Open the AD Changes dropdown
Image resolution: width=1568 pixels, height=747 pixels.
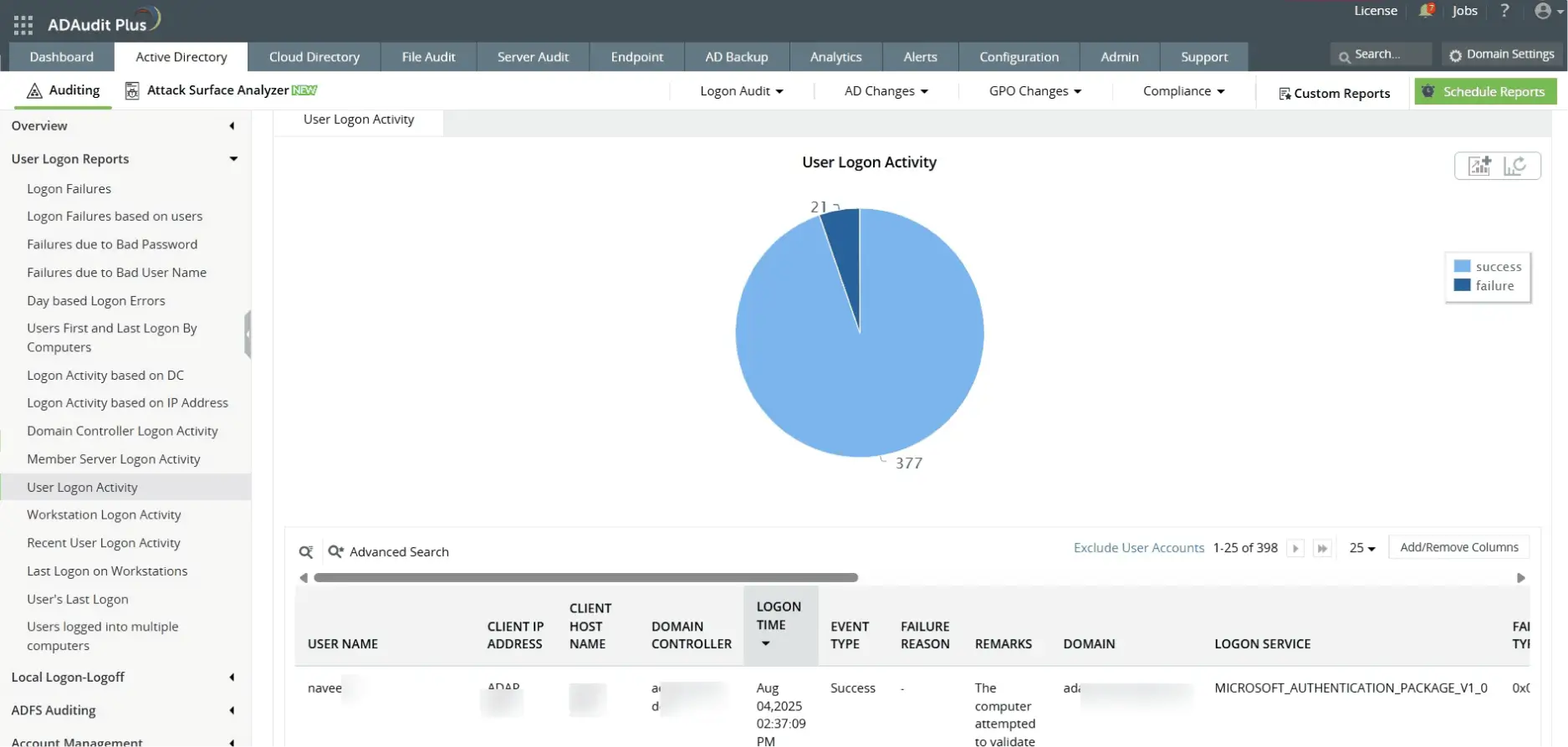point(886,91)
